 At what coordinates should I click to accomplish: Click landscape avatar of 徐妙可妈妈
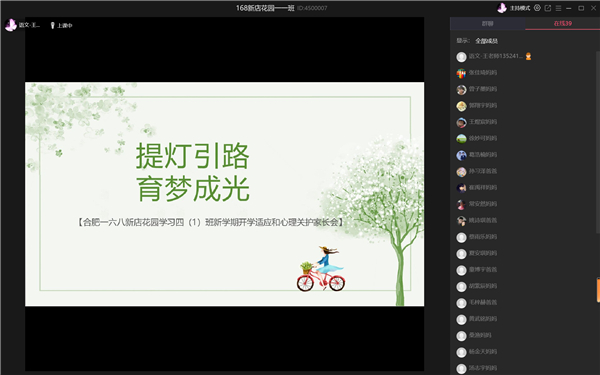[x=461, y=139]
